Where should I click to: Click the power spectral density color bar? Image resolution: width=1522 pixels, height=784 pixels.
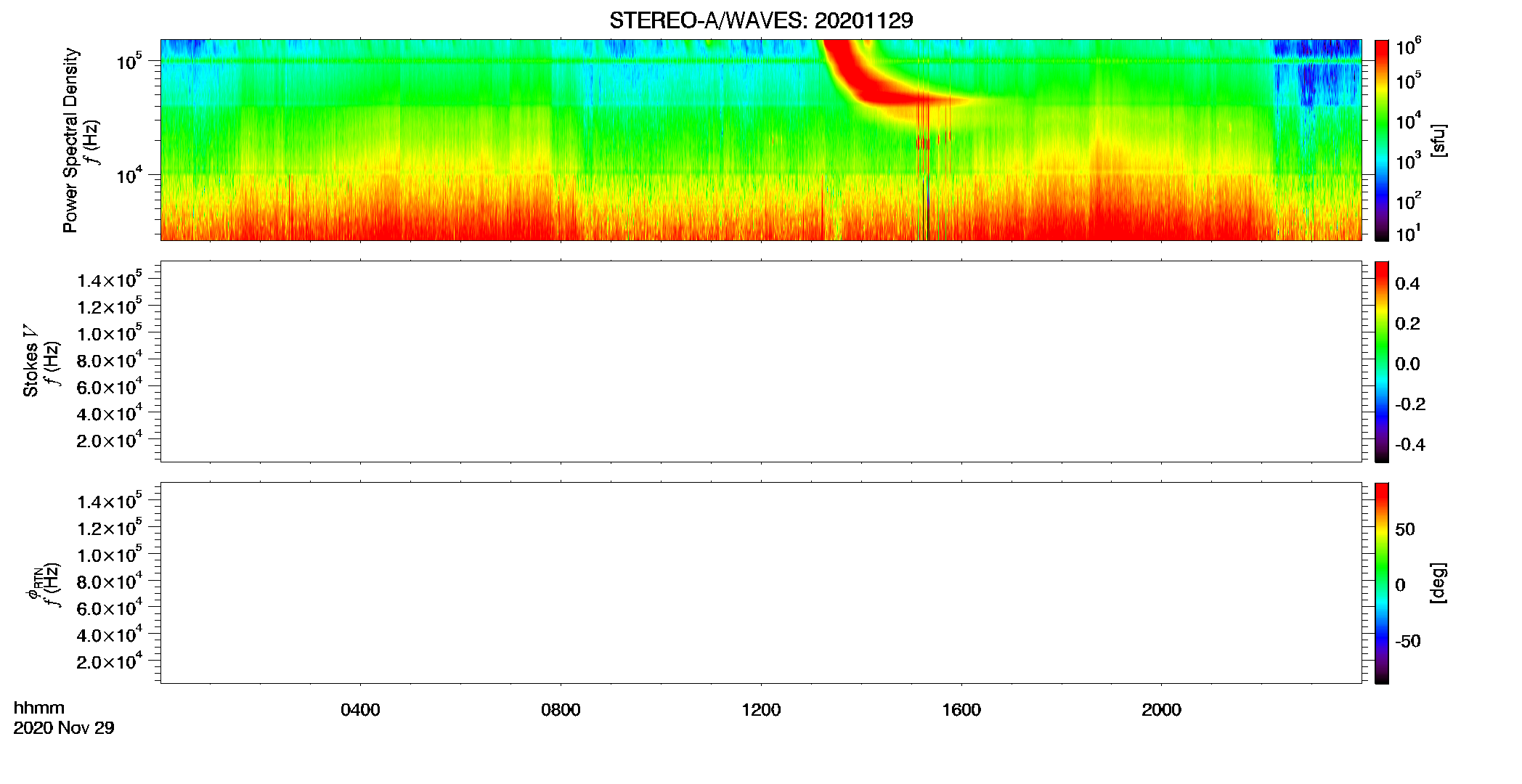tap(1382, 140)
